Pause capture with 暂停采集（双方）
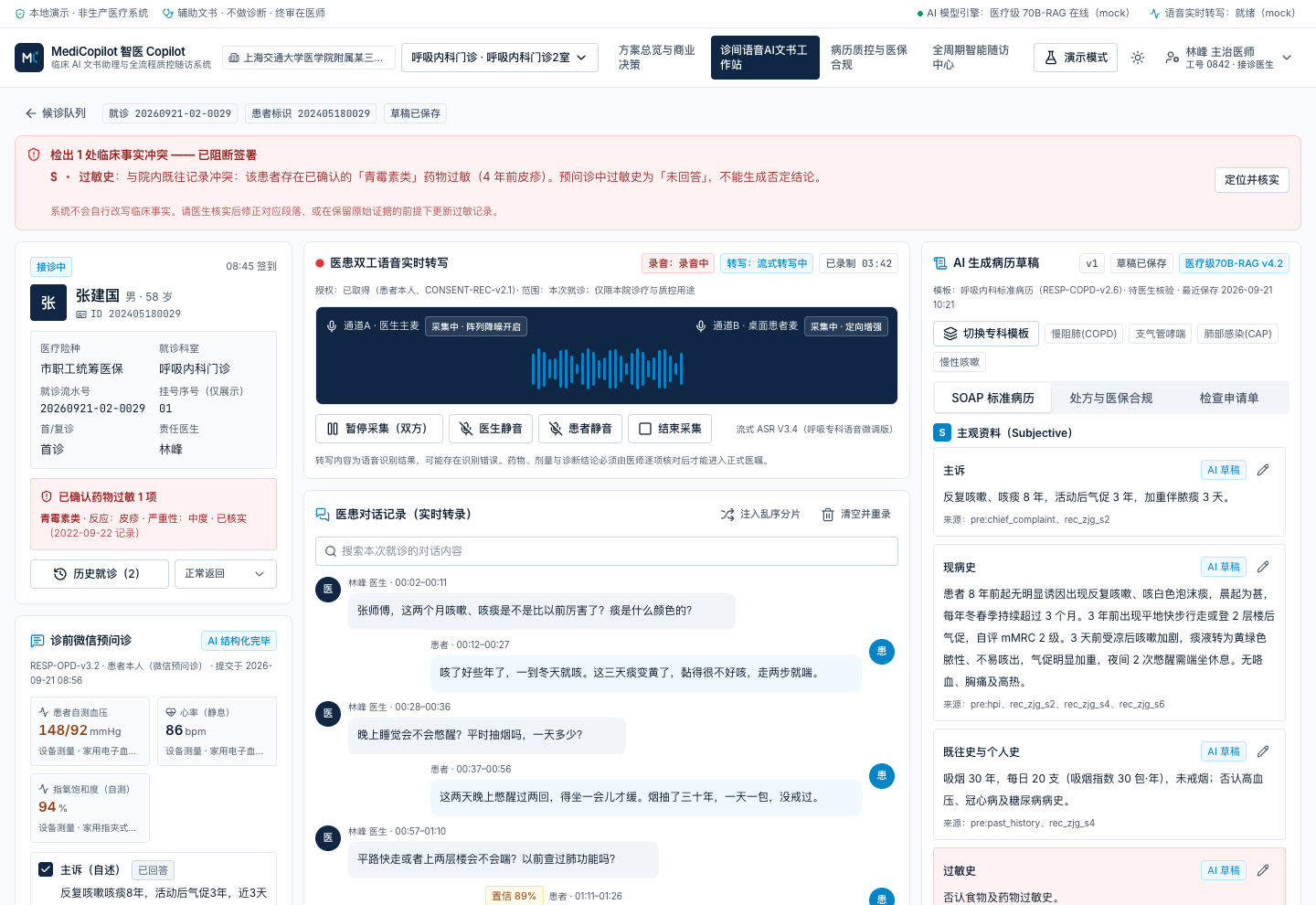1316x905 pixels. 379,429
